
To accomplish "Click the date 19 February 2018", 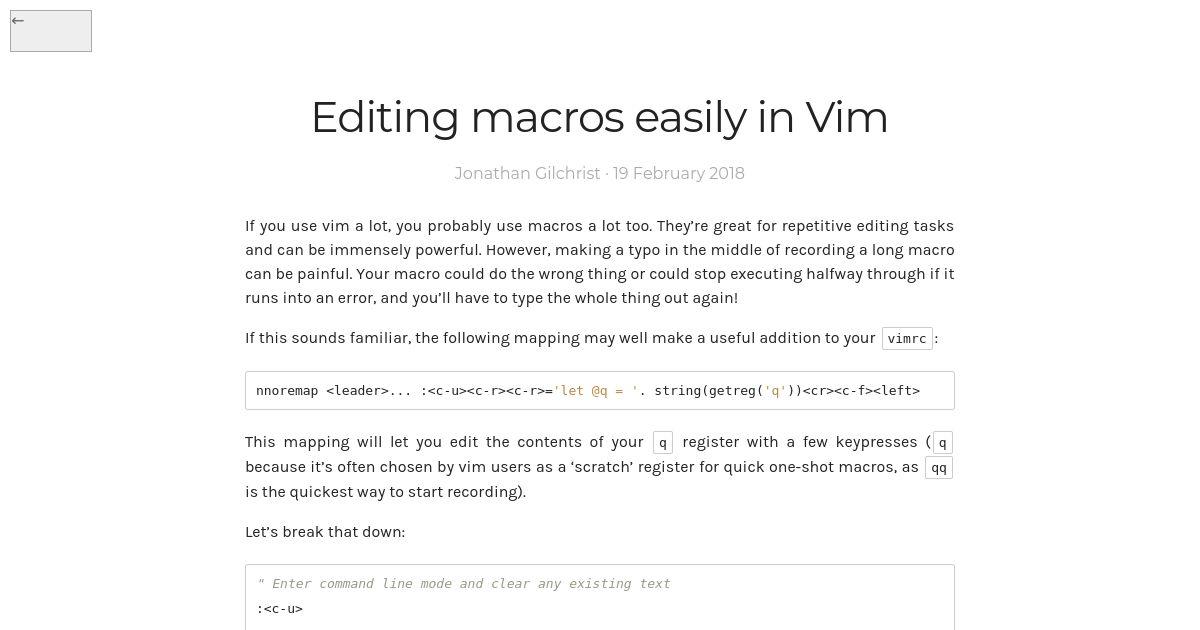I will point(679,173).
